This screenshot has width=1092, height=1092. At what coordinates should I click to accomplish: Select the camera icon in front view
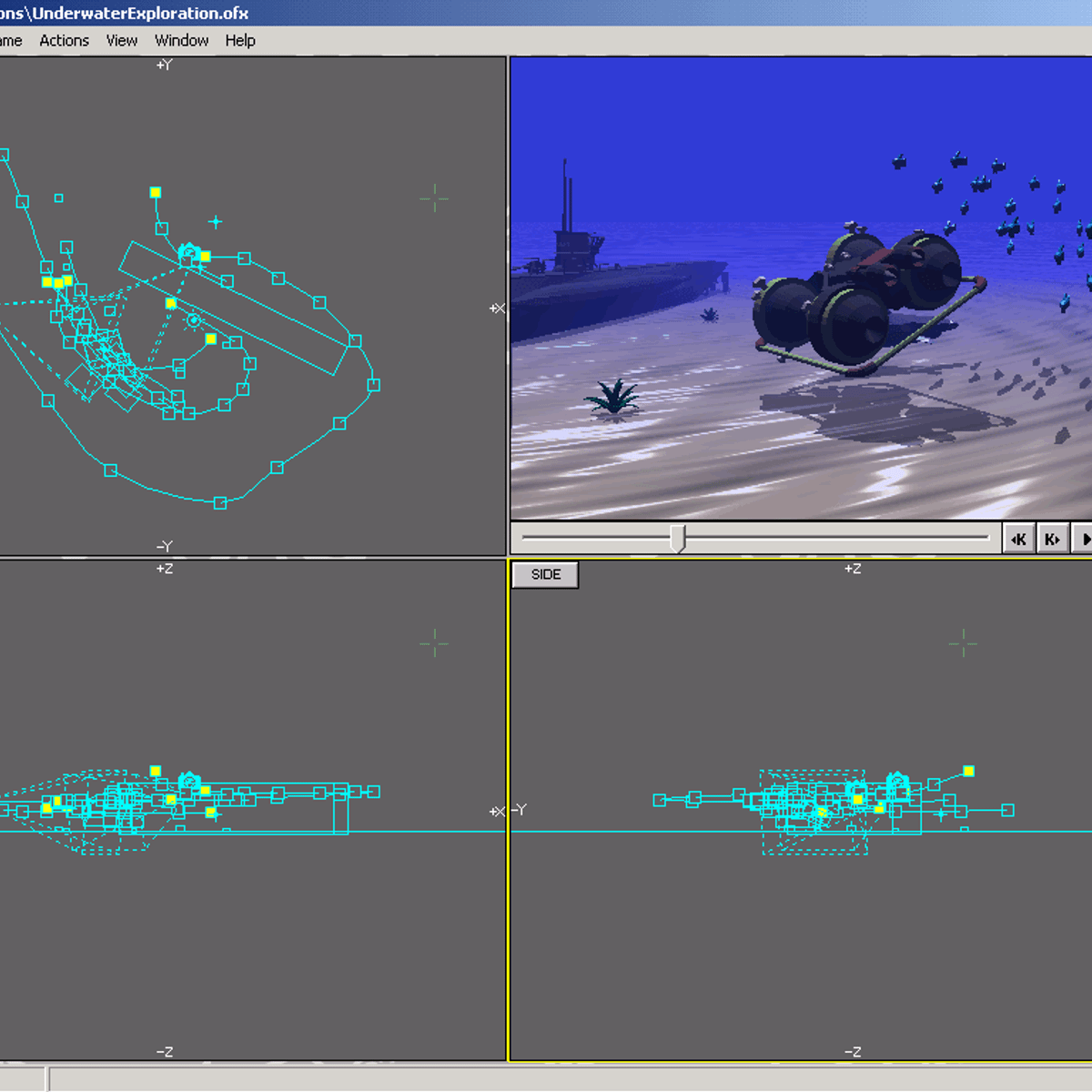coord(188,782)
